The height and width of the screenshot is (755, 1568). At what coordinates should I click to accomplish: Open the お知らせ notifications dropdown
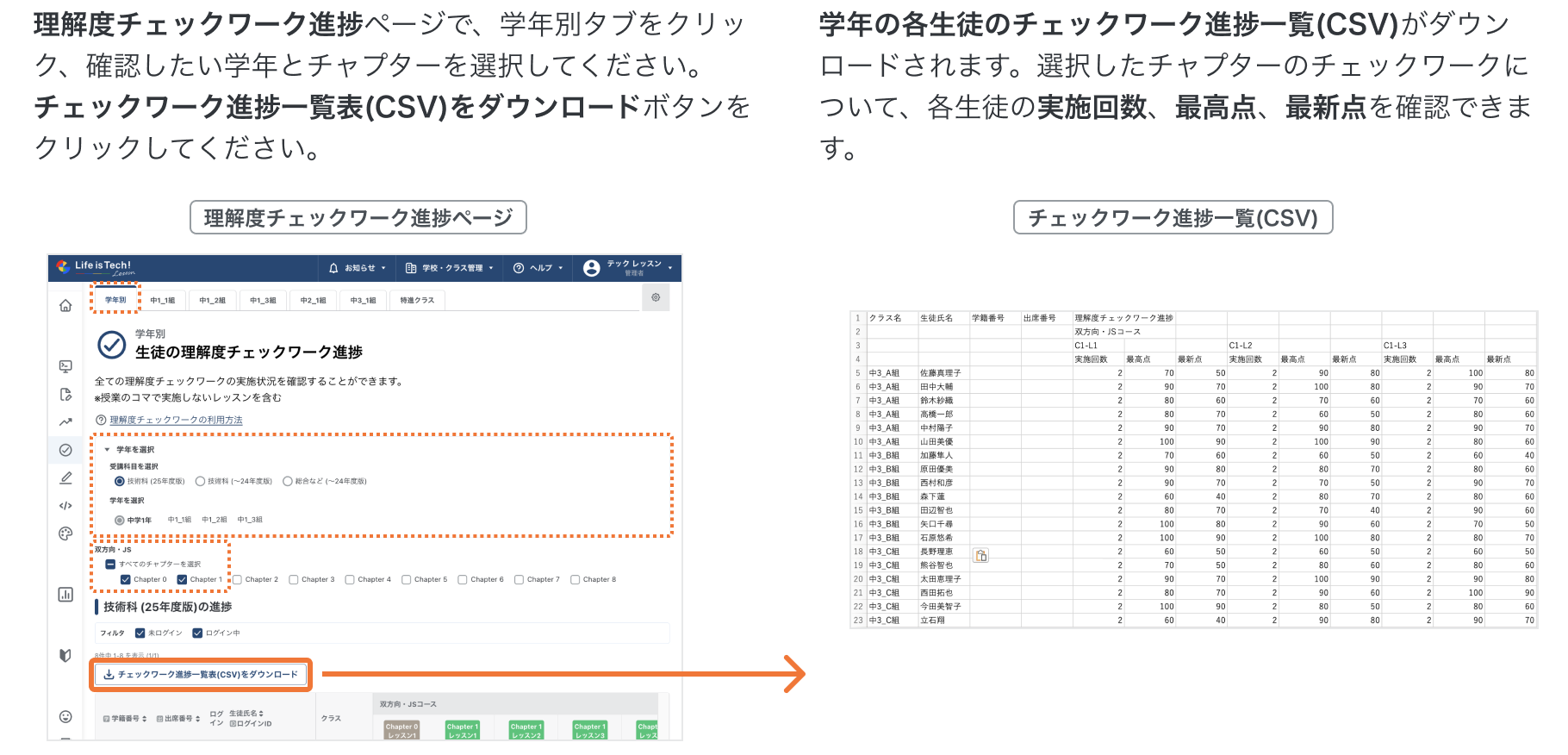click(358, 268)
